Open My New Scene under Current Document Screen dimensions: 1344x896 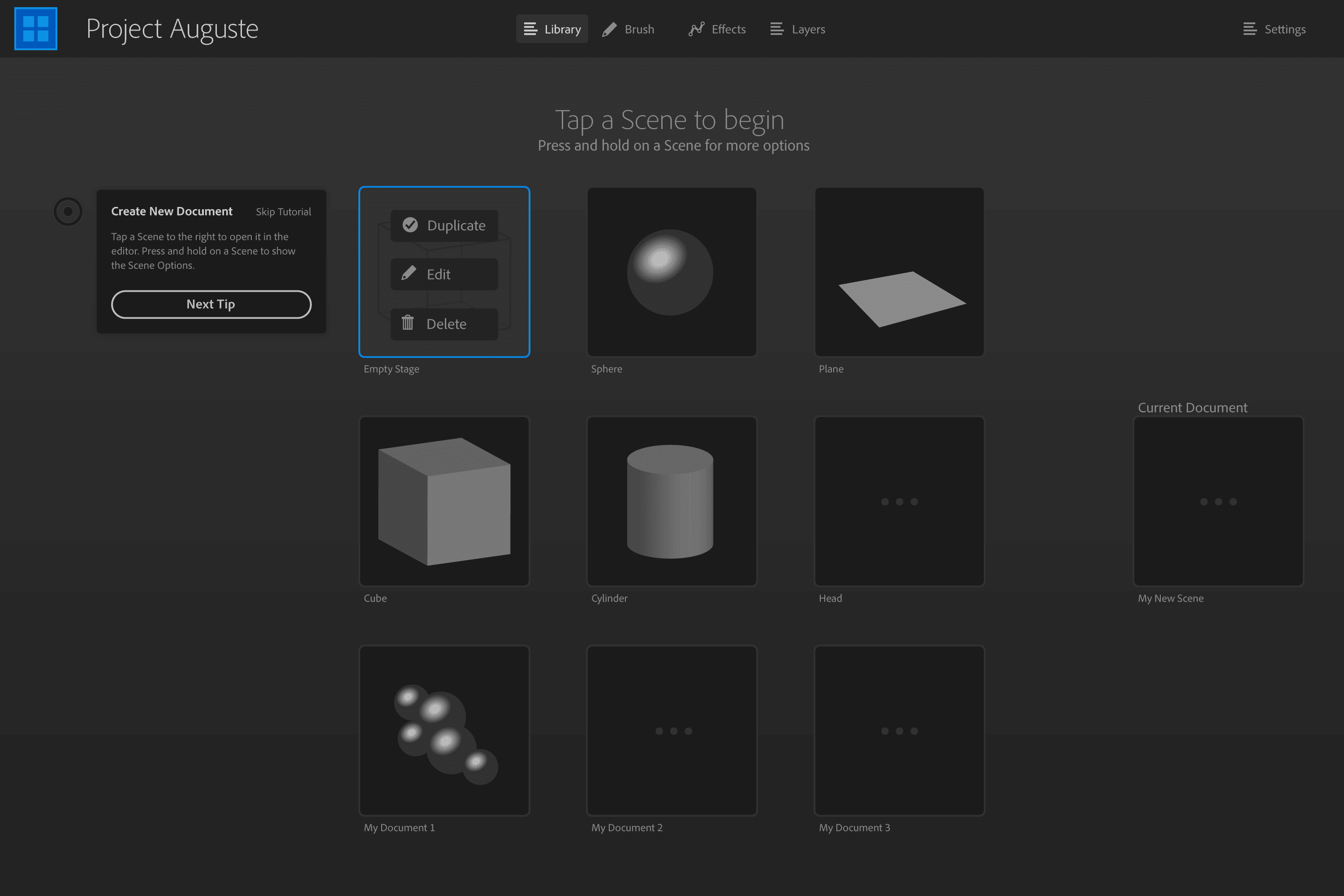coord(1218,501)
